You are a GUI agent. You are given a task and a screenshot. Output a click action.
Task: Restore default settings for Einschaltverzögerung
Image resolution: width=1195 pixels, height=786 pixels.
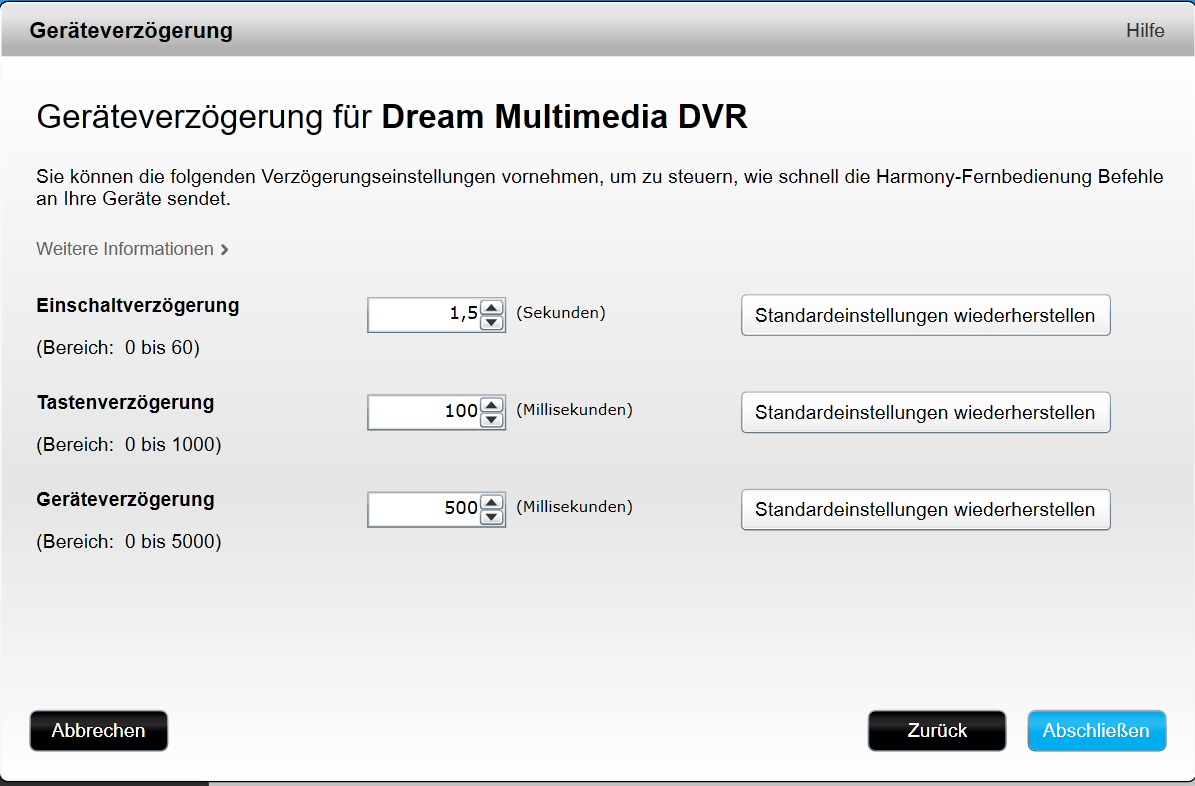925,315
